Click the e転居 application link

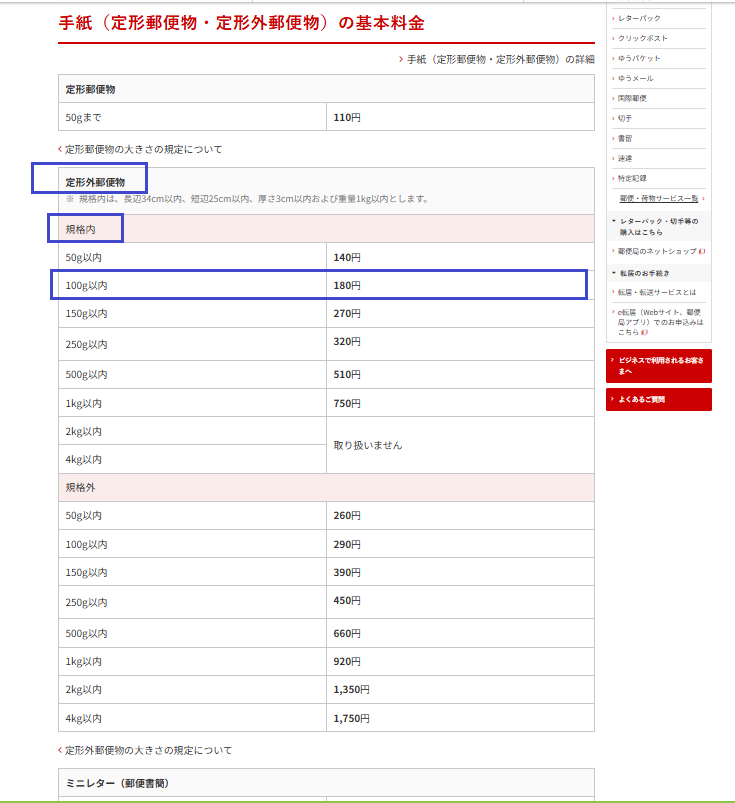[x=660, y=322]
